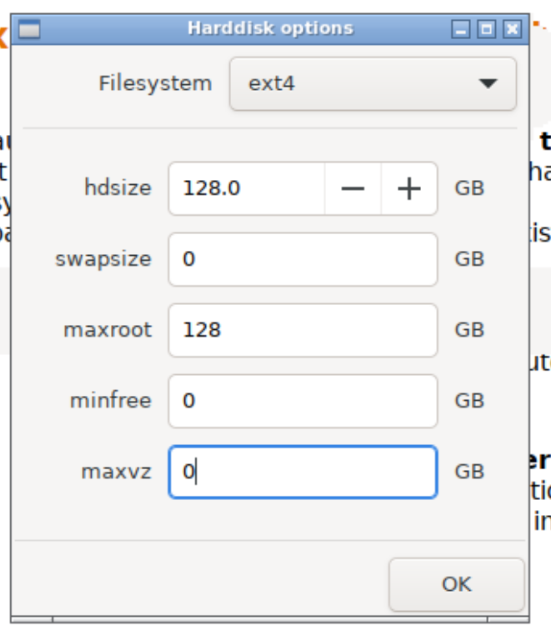Image resolution: width=551 pixels, height=636 pixels.
Task: Decrease hdsize with the minus button
Action: pyautogui.click(x=353, y=189)
